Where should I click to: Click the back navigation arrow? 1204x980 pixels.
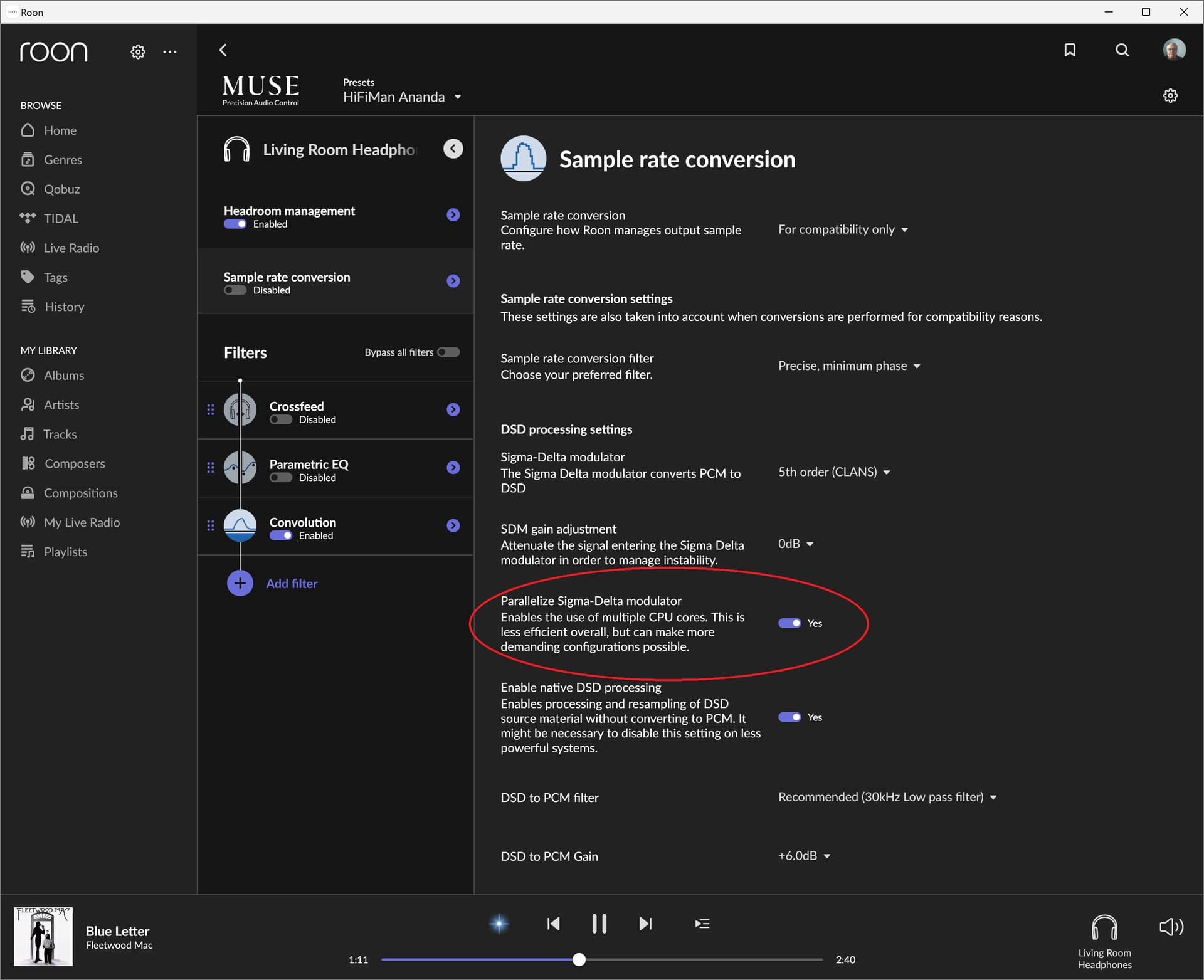pos(223,50)
